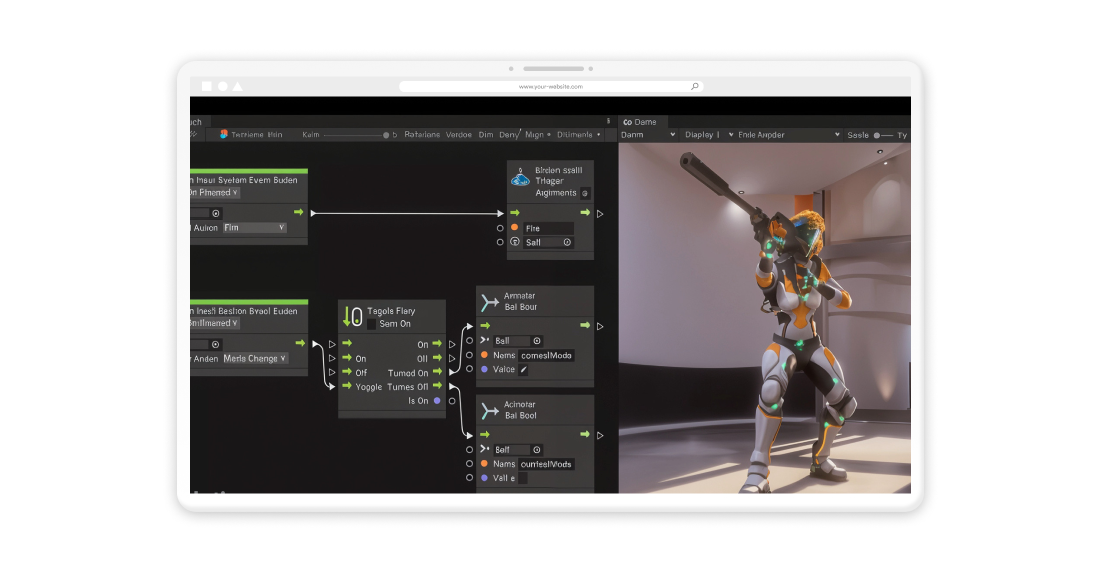Click the Toggle Flow node icon
This screenshot has width=1100, height=573.
tap(352, 317)
